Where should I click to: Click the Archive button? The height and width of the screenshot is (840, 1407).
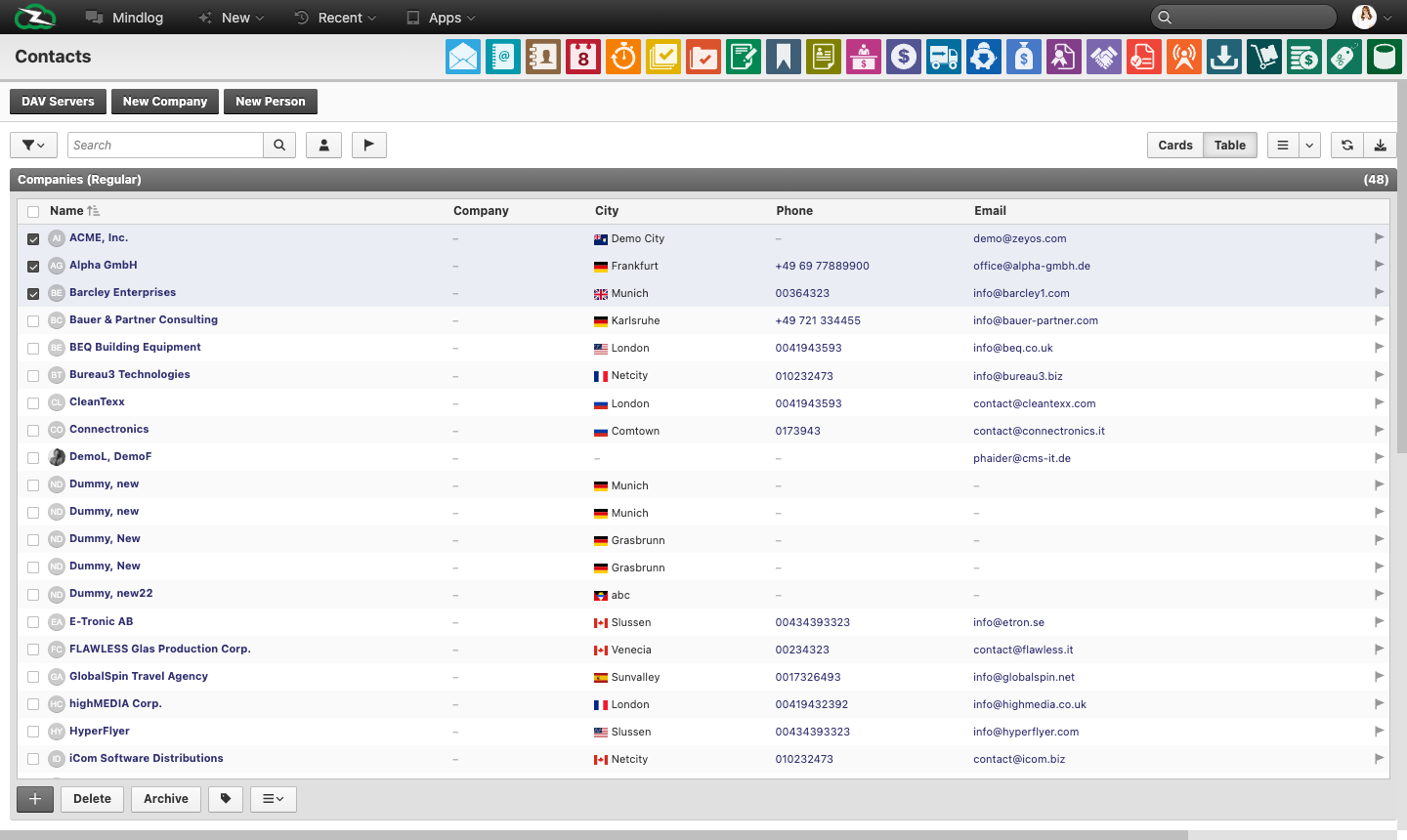point(166,799)
